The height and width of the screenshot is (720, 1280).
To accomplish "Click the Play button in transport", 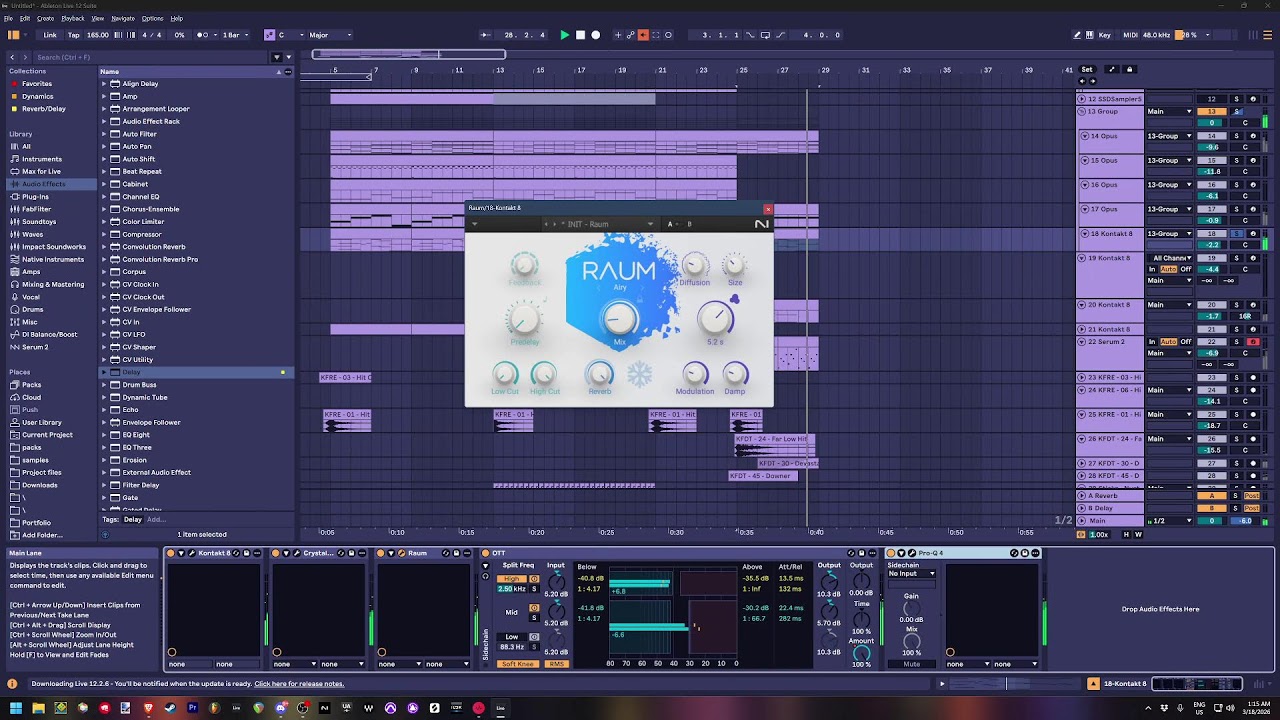I will click(565, 35).
